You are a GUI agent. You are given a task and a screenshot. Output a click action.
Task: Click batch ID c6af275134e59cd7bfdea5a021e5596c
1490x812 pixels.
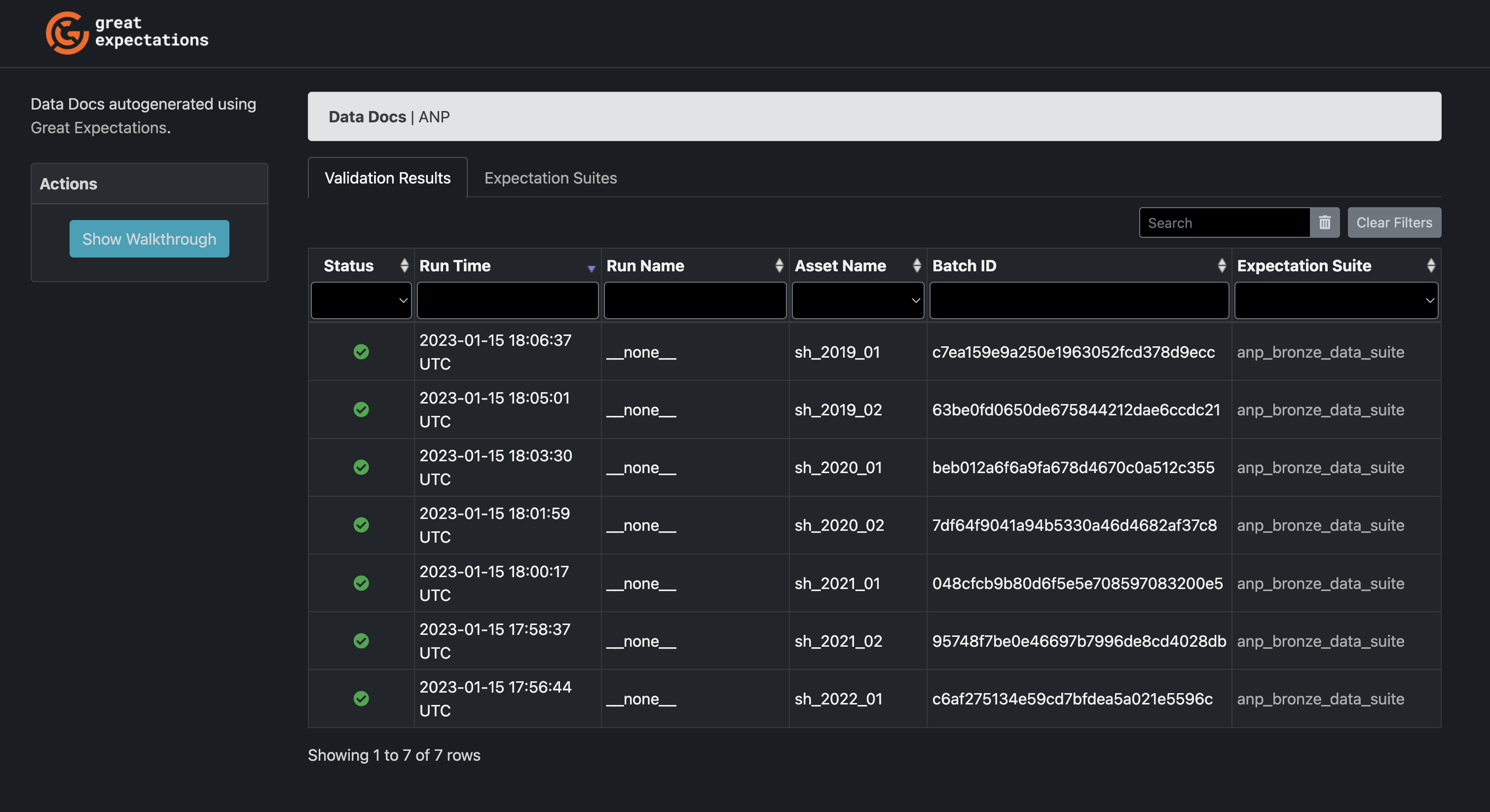pyautogui.click(x=1073, y=699)
